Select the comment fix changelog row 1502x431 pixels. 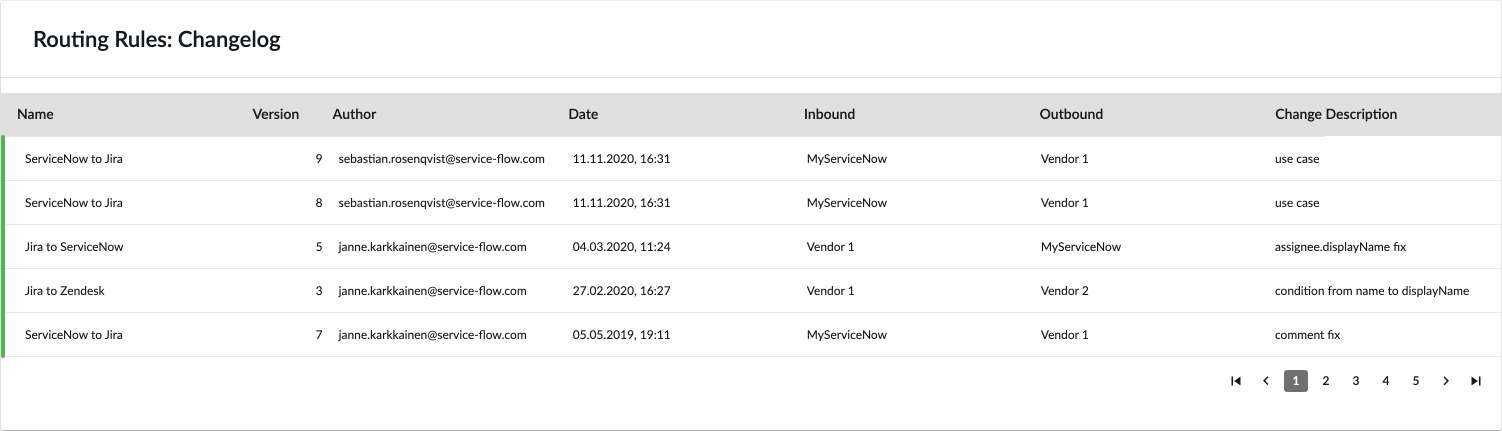751,335
